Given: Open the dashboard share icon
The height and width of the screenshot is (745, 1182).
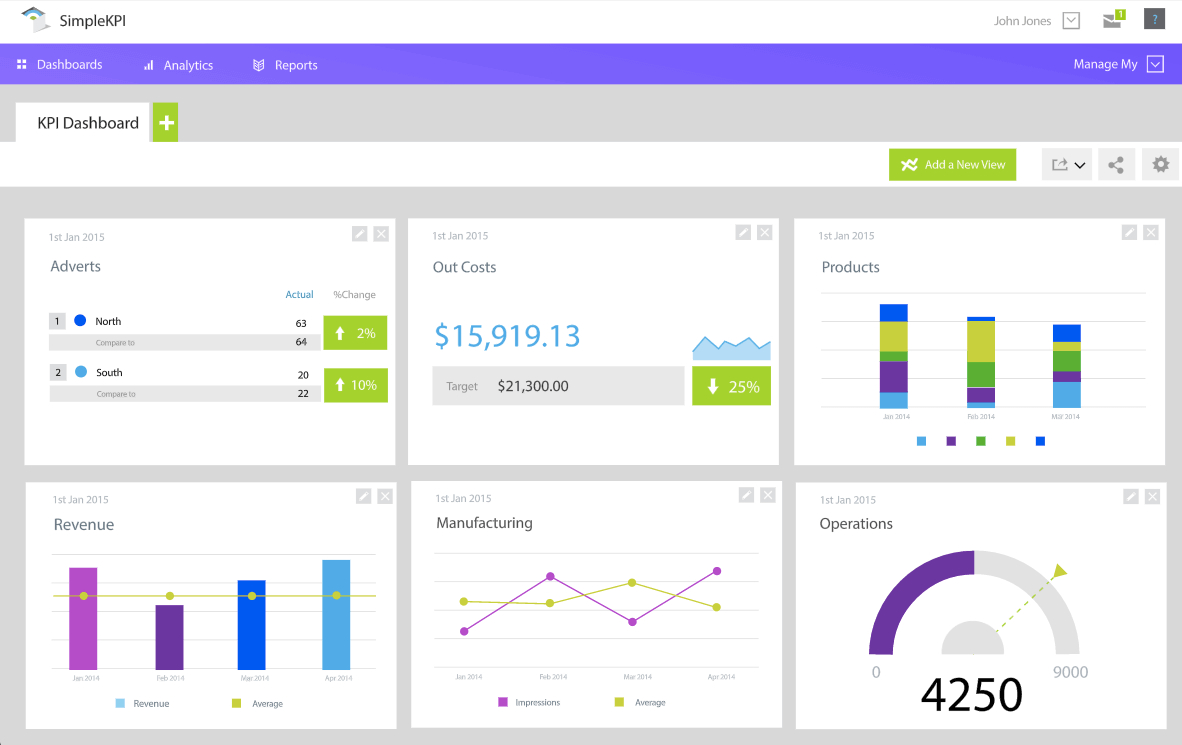Looking at the screenshot, I should 1116,163.
